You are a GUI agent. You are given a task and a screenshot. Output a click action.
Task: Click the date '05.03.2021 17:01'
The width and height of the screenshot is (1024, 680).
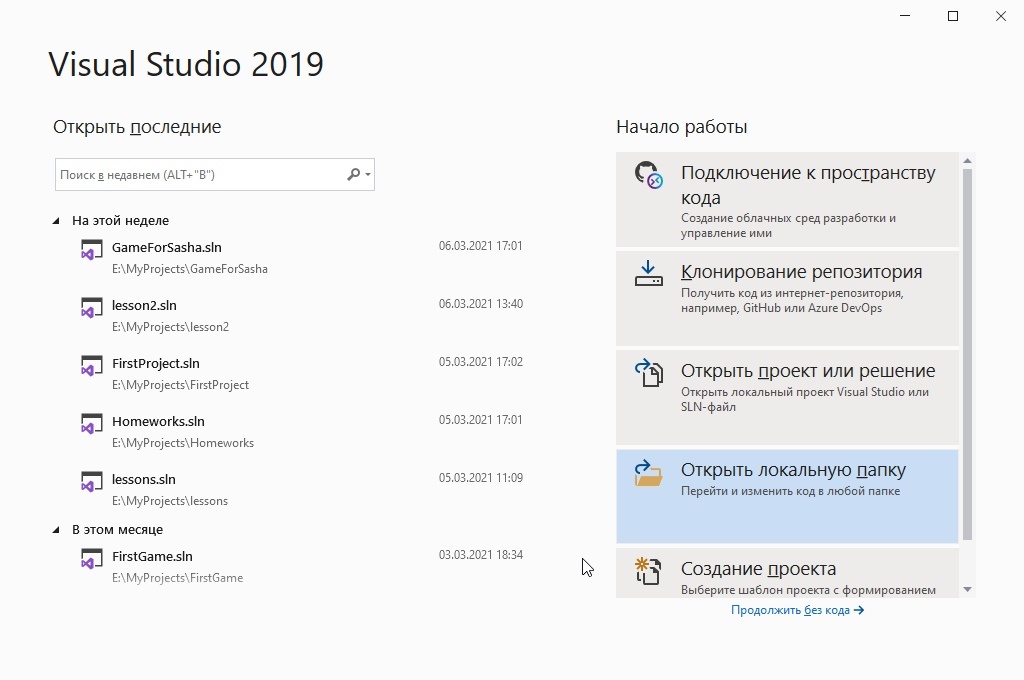[x=481, y=420]
